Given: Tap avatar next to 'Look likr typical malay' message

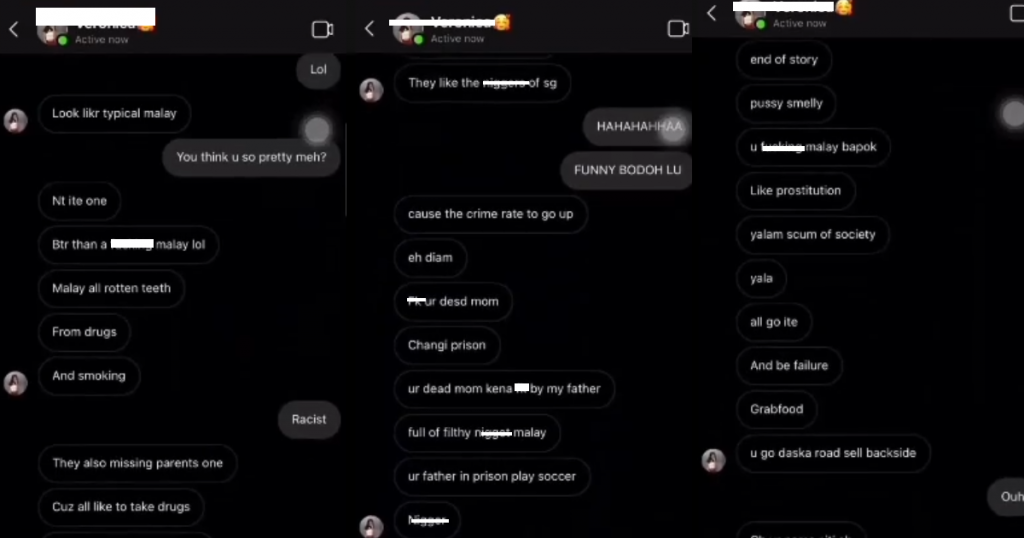Looking at the screenshot, I should pos(16,121).
